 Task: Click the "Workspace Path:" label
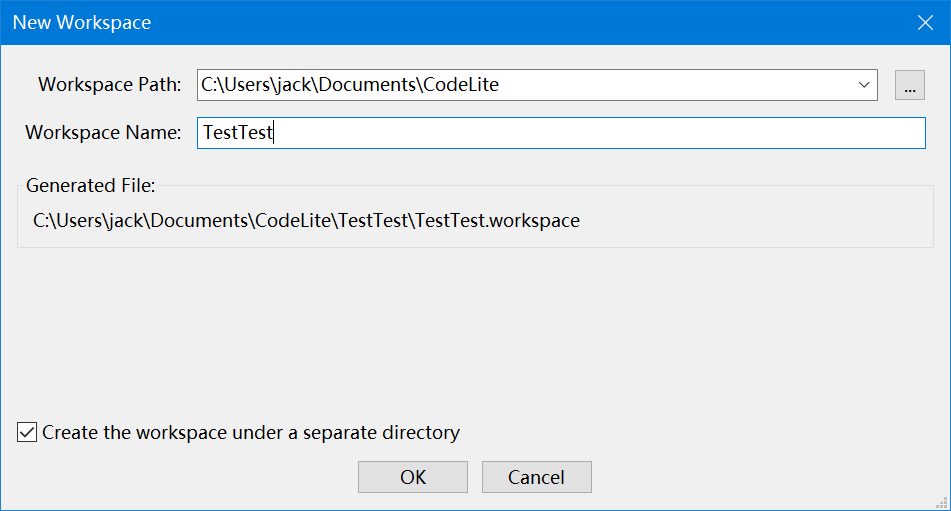tap(110, 85)
